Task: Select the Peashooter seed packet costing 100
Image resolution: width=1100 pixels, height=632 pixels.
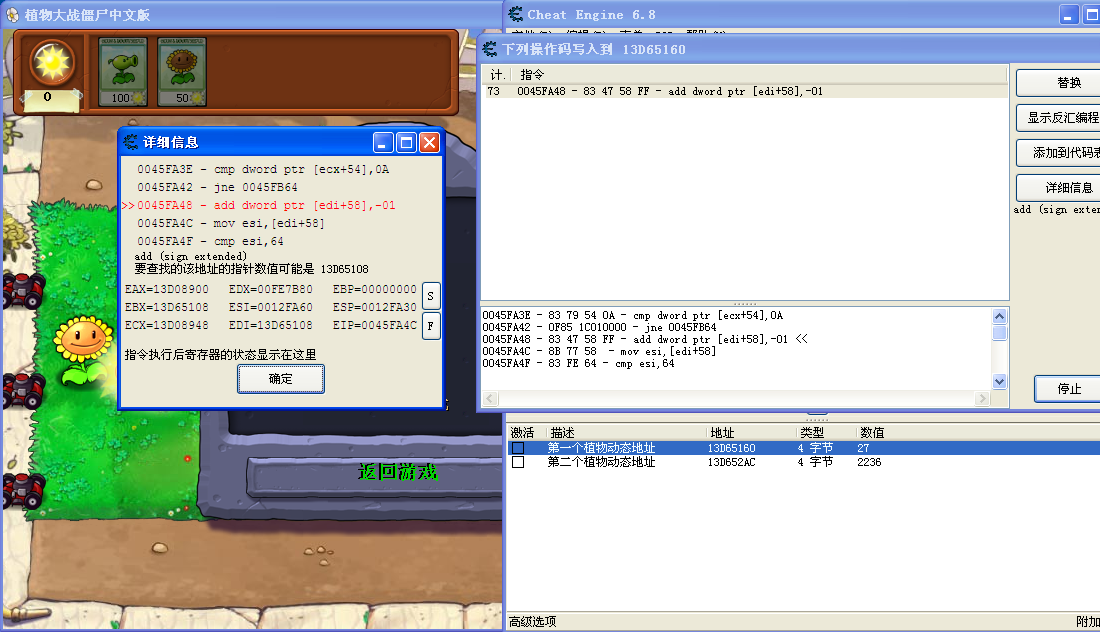Action: [x=123, y=72]
